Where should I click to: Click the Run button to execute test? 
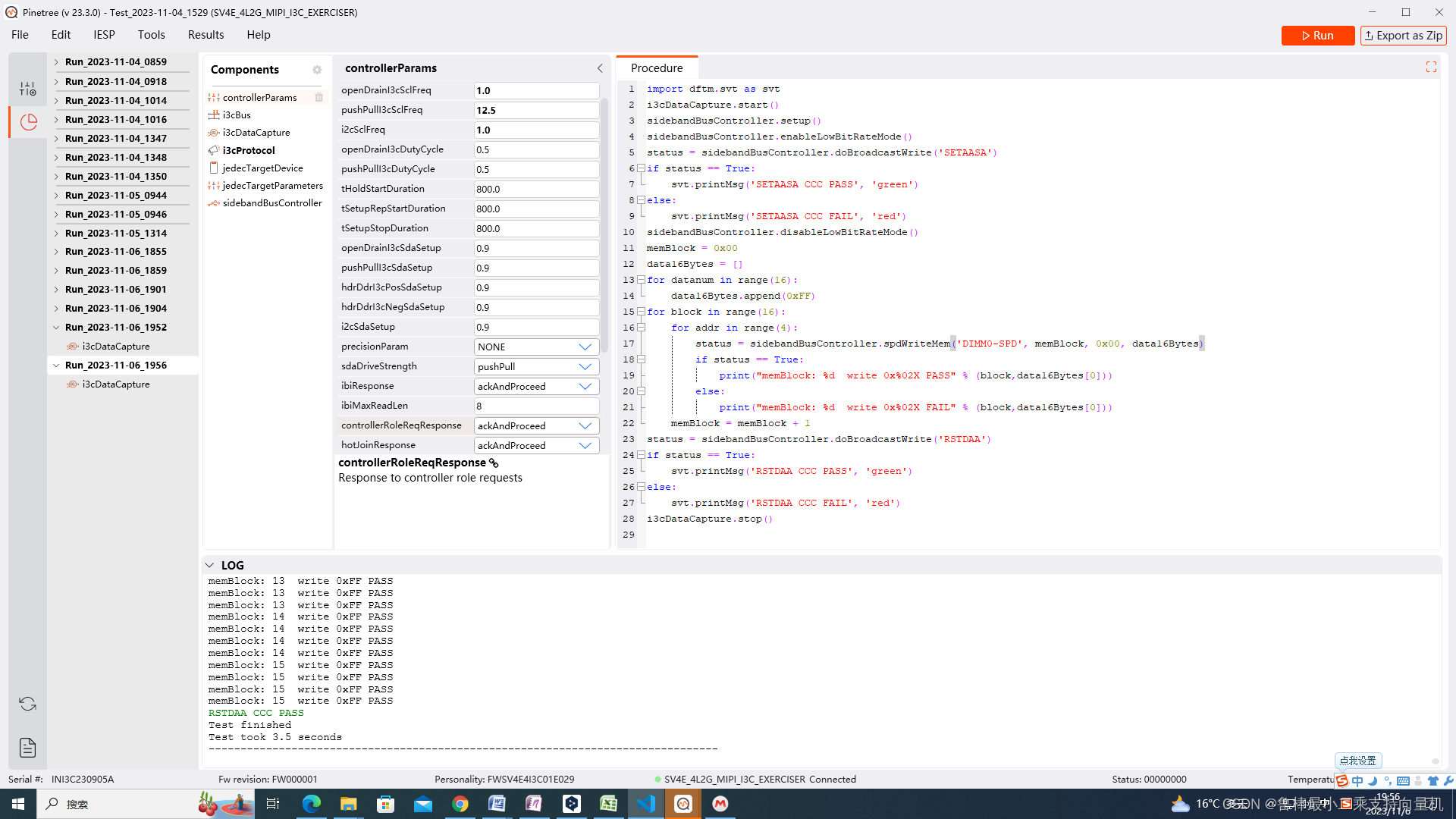1318,35
